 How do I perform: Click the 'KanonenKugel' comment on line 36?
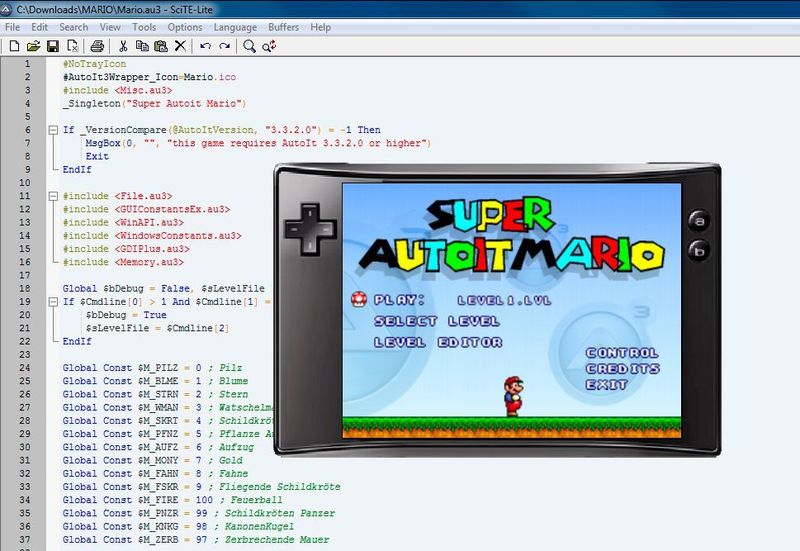pyautogui.click(x=260, y=527)
